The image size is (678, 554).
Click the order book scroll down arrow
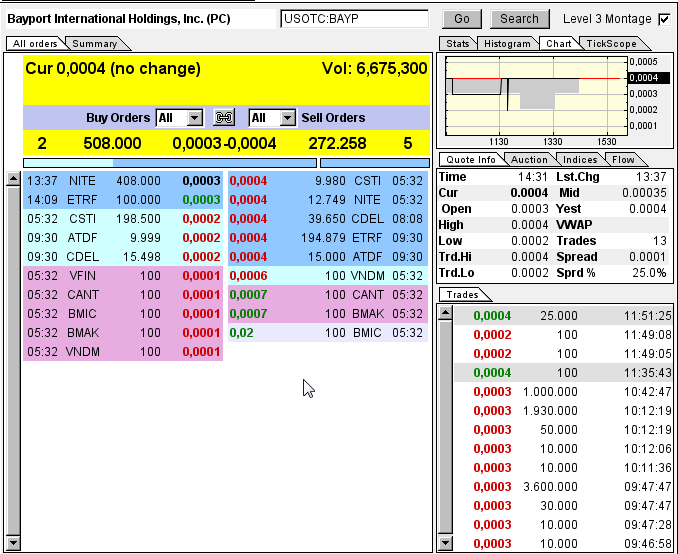tap(13, 542)
